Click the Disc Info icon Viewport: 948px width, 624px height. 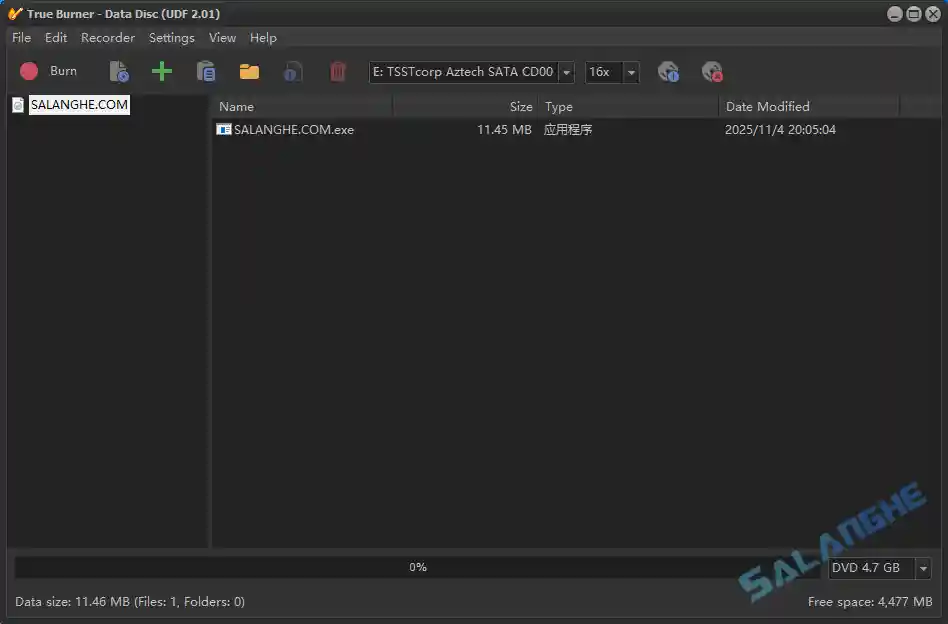pos(668,71)
